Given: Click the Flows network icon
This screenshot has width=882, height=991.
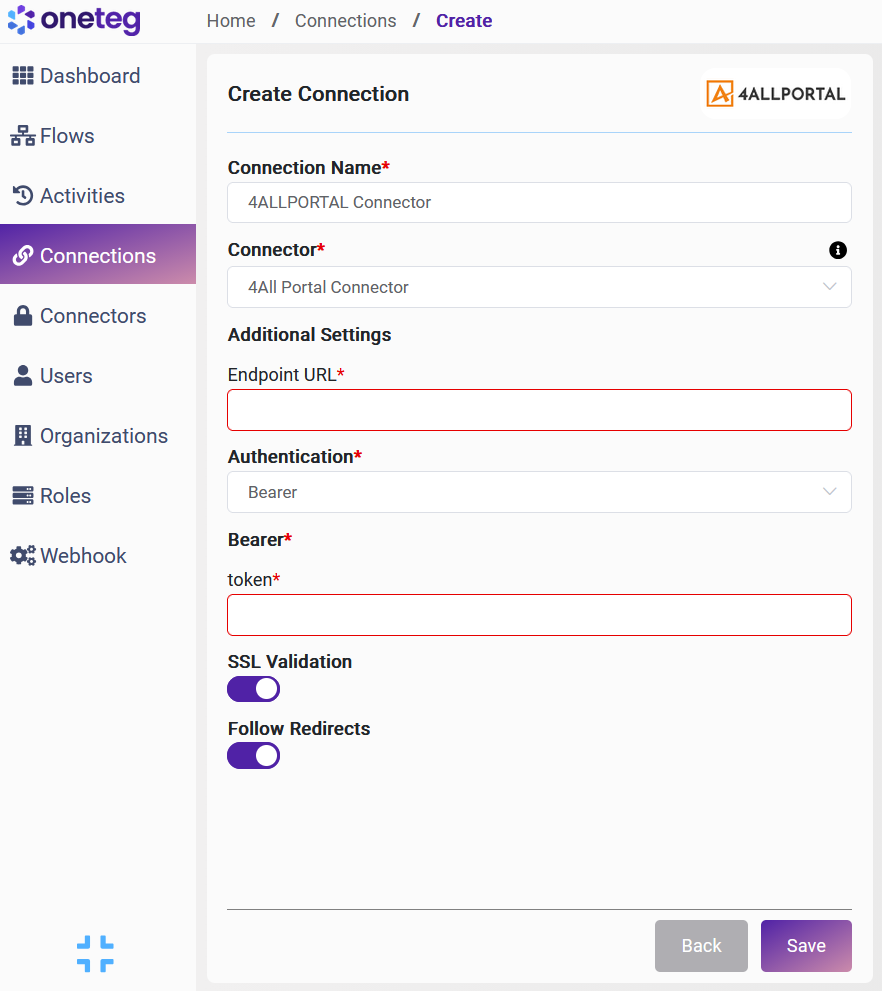Looking at the screenshot, I should pos(23,137).
